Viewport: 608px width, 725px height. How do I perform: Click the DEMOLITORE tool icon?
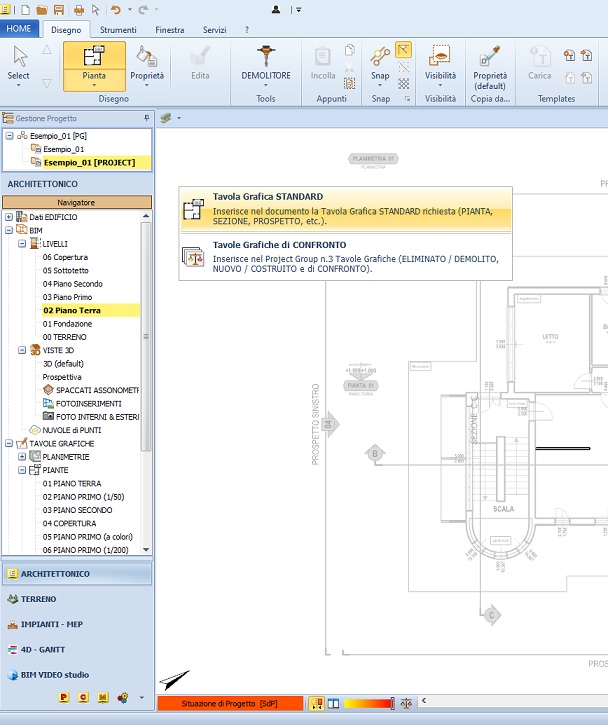point(265,56)
